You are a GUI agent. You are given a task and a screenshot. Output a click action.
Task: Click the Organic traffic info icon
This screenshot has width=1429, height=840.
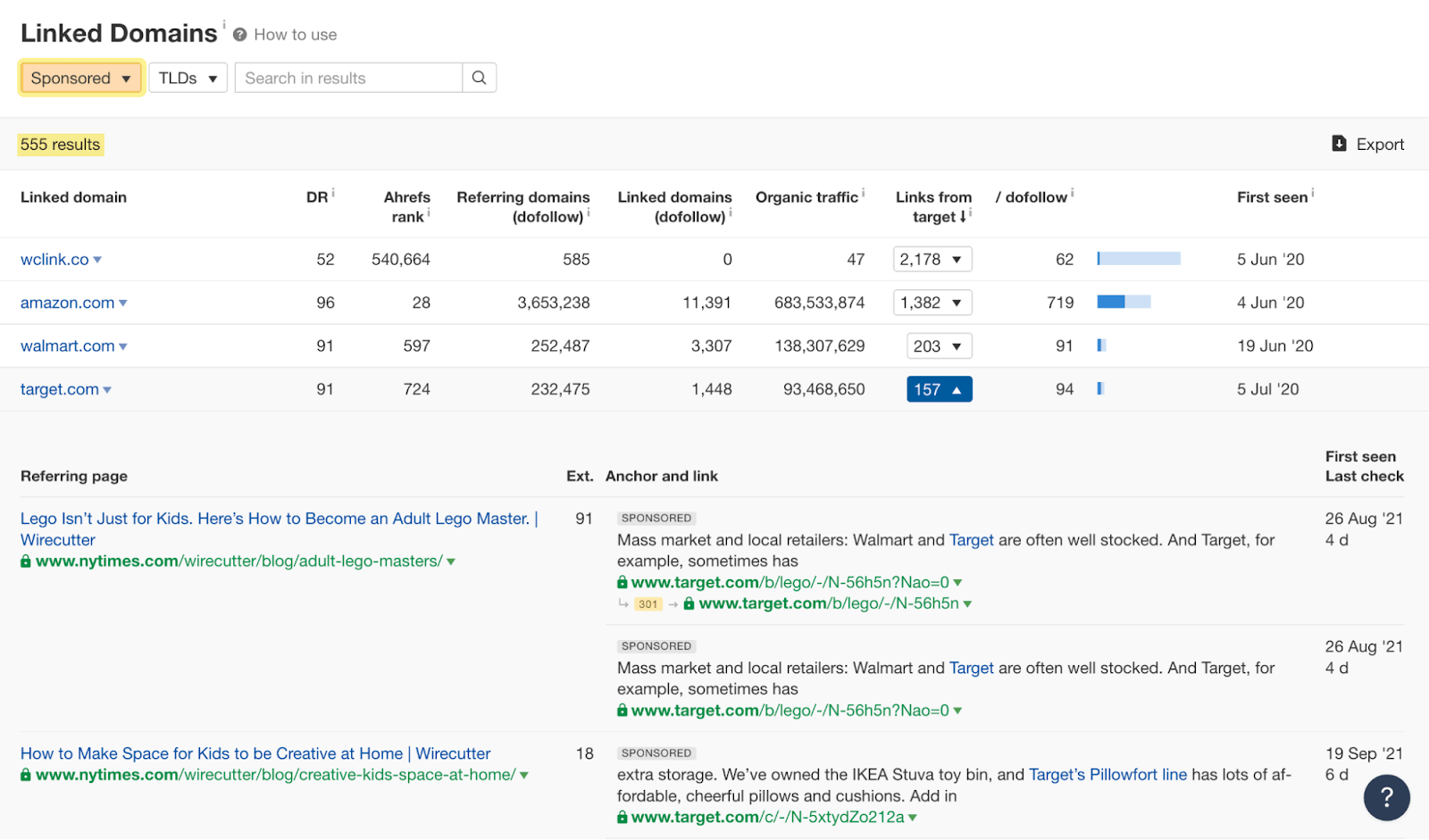tap(863, 191)
